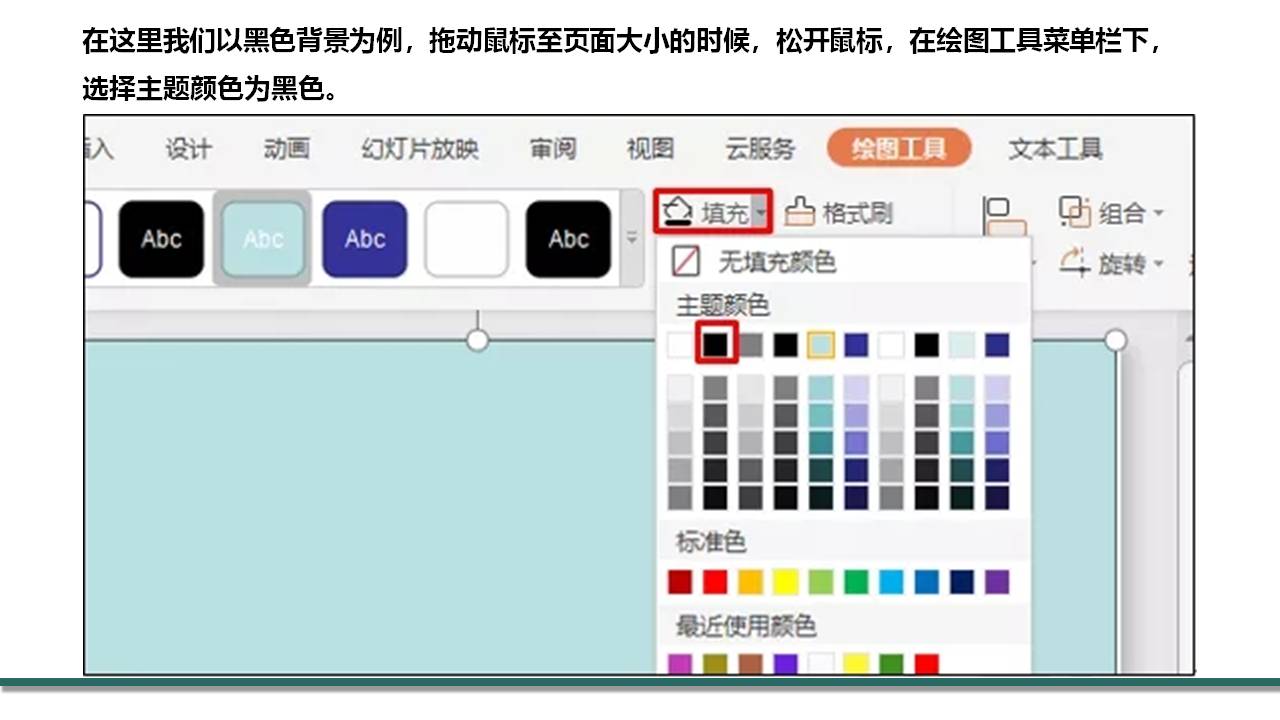Click the No Fill (无填充颜色) slash icon
Viewport: 1280px width, 720px height.
[x=686, y=262]
